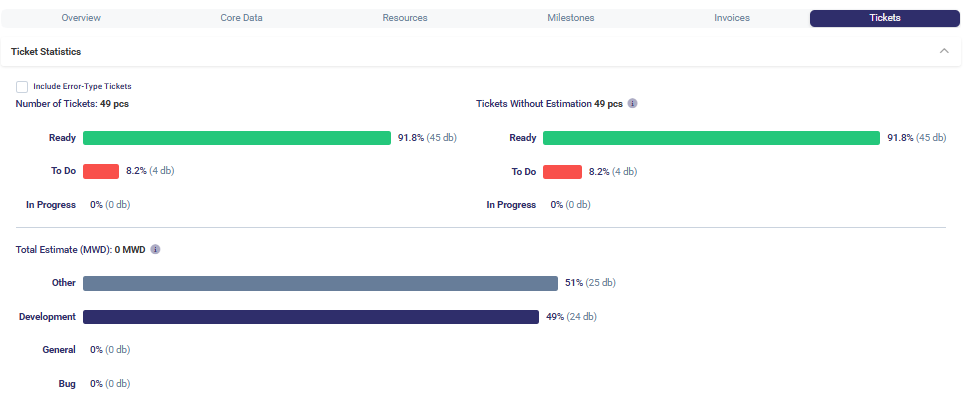The image size is (970, 402).
Task: Open the Core Data tab
Action: (x=243, y=18)
